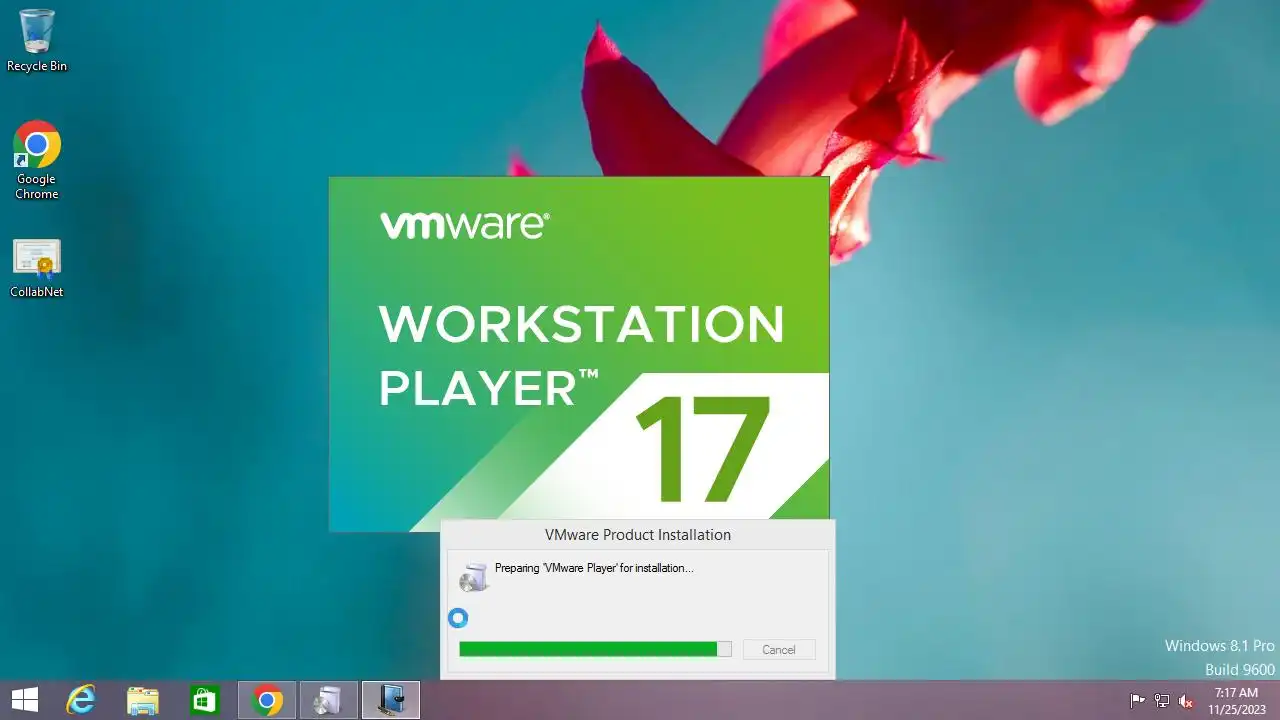Click the green installation progress bar
The image size is (1280, 720).
point(595,649)
